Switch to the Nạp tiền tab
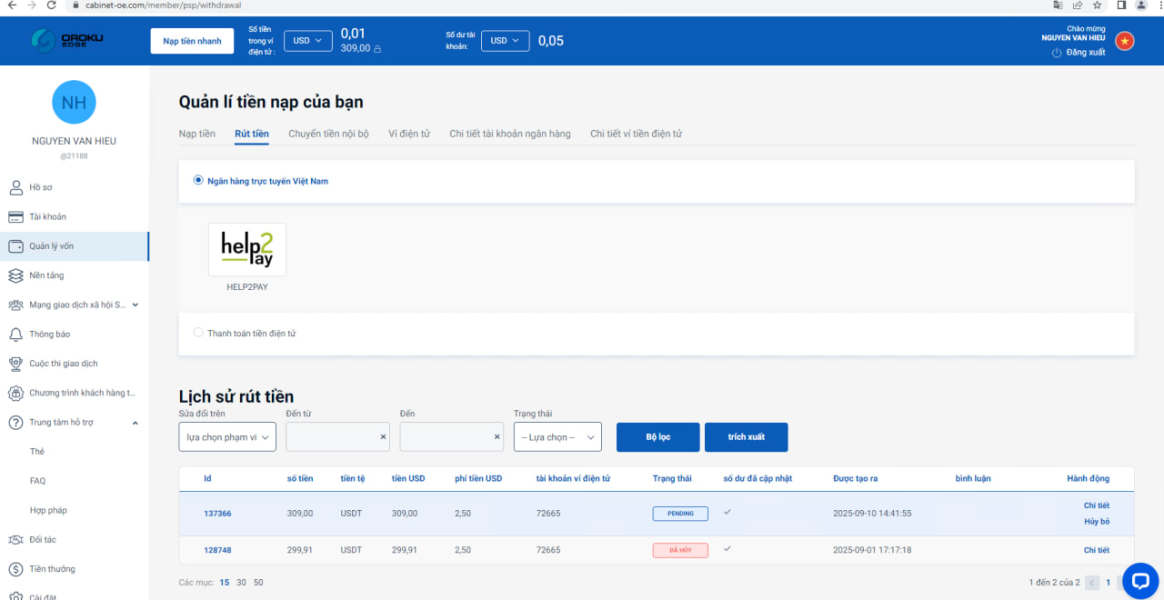 click(x=197, y=134)
